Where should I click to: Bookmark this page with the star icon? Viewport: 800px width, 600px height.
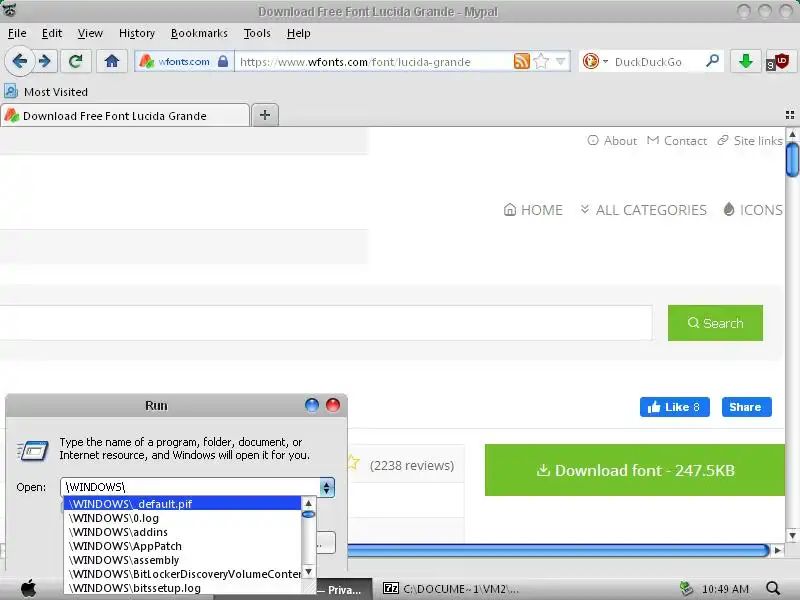(x=541, y=61)
